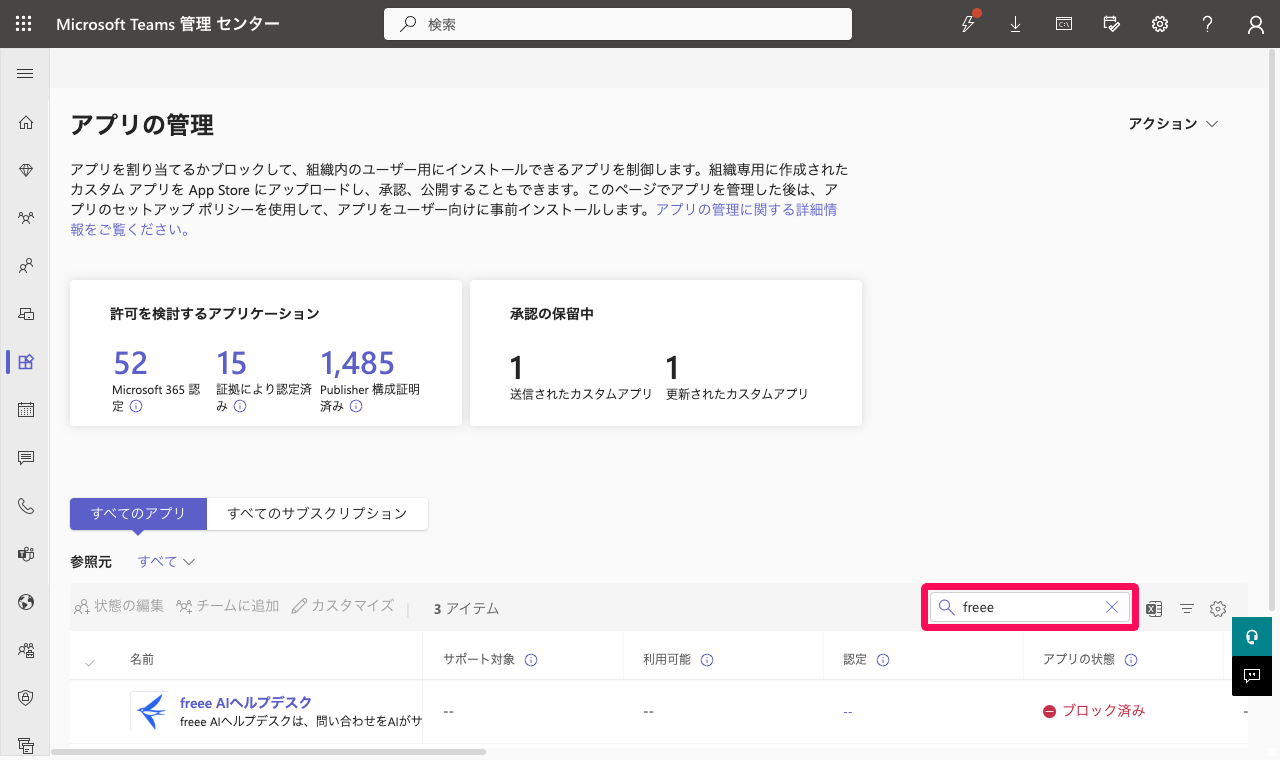Clear the freee search with X button
Screen dimensions: 1280x760
tap(1112, 607)
